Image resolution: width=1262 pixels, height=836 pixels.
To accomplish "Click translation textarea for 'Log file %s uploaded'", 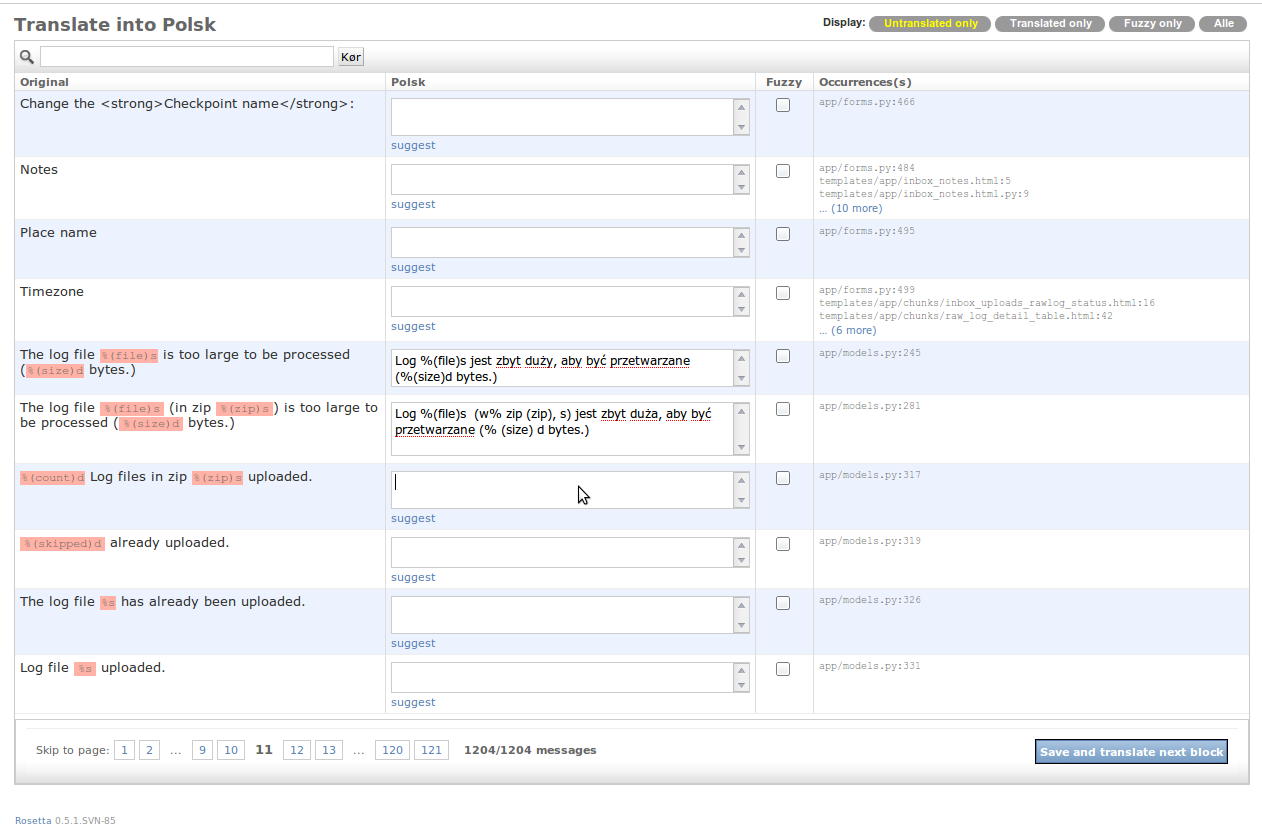I will (562, 677).
